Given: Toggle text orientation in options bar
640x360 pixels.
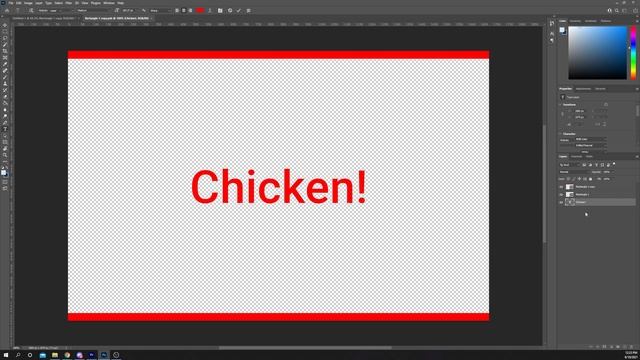Looking at the screenshot, I should tap(31, 11).
